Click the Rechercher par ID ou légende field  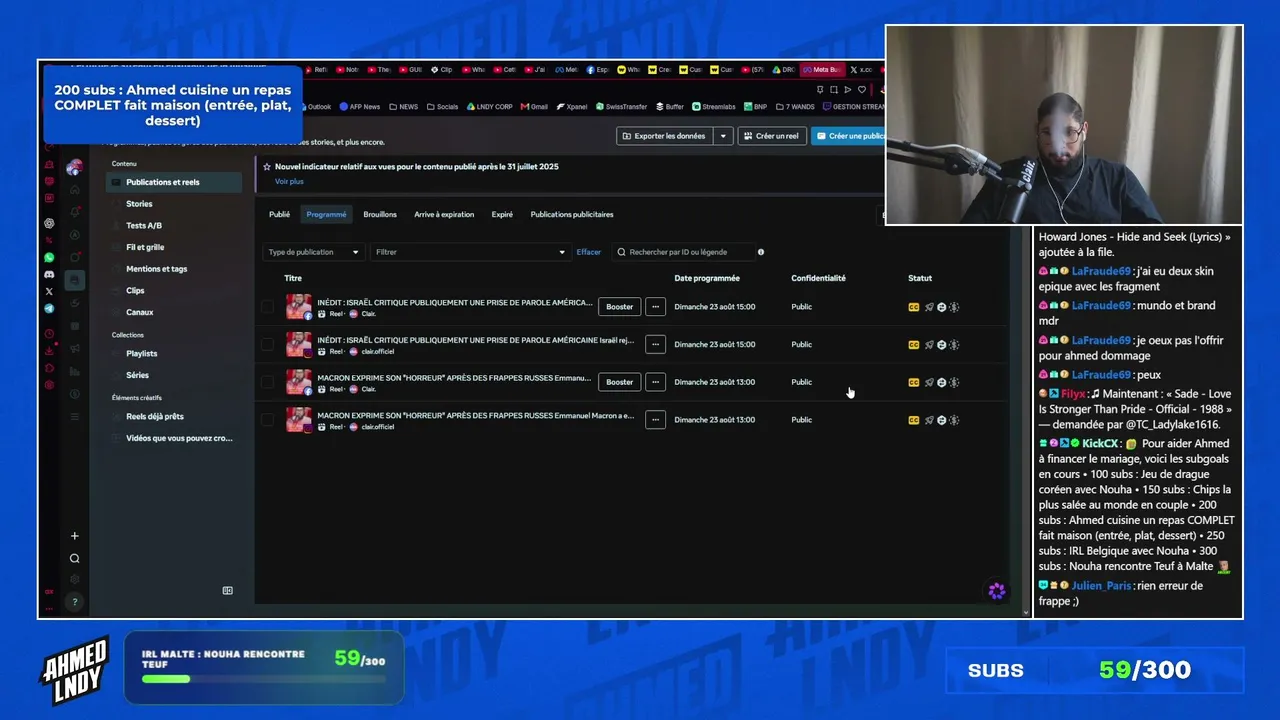682,252
